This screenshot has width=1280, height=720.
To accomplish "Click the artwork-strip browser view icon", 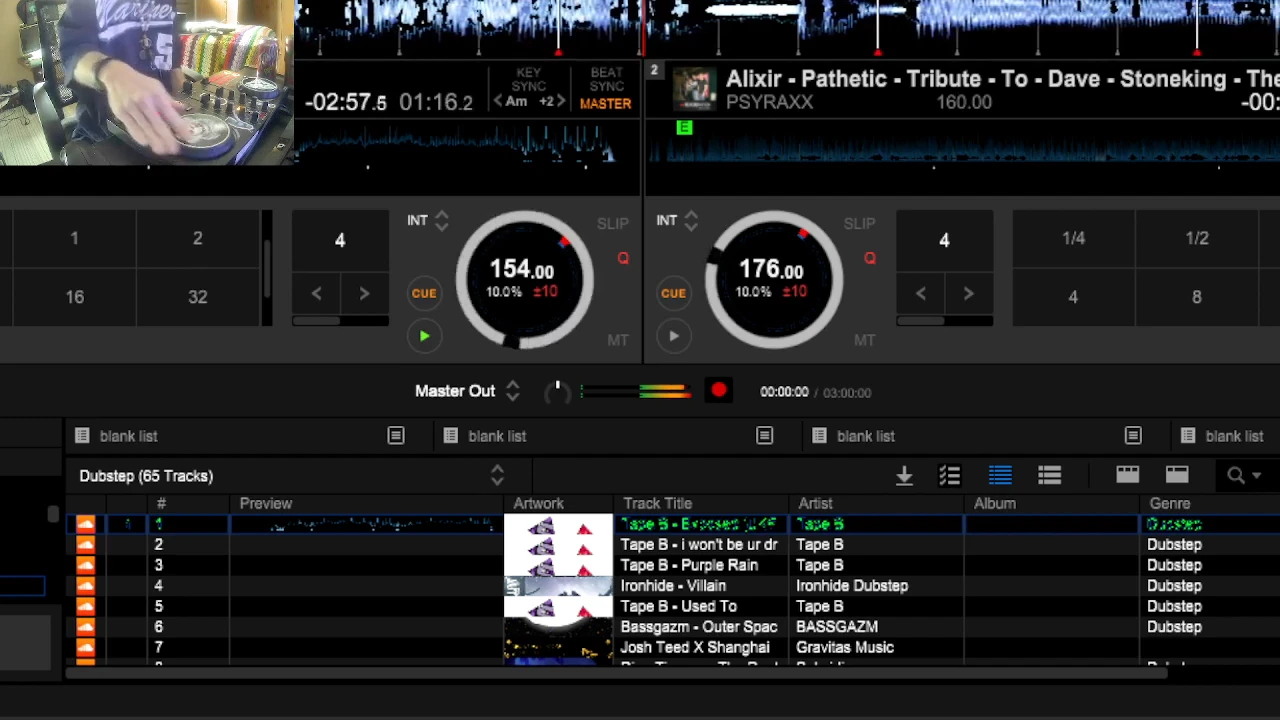I will click(1127, 475).
